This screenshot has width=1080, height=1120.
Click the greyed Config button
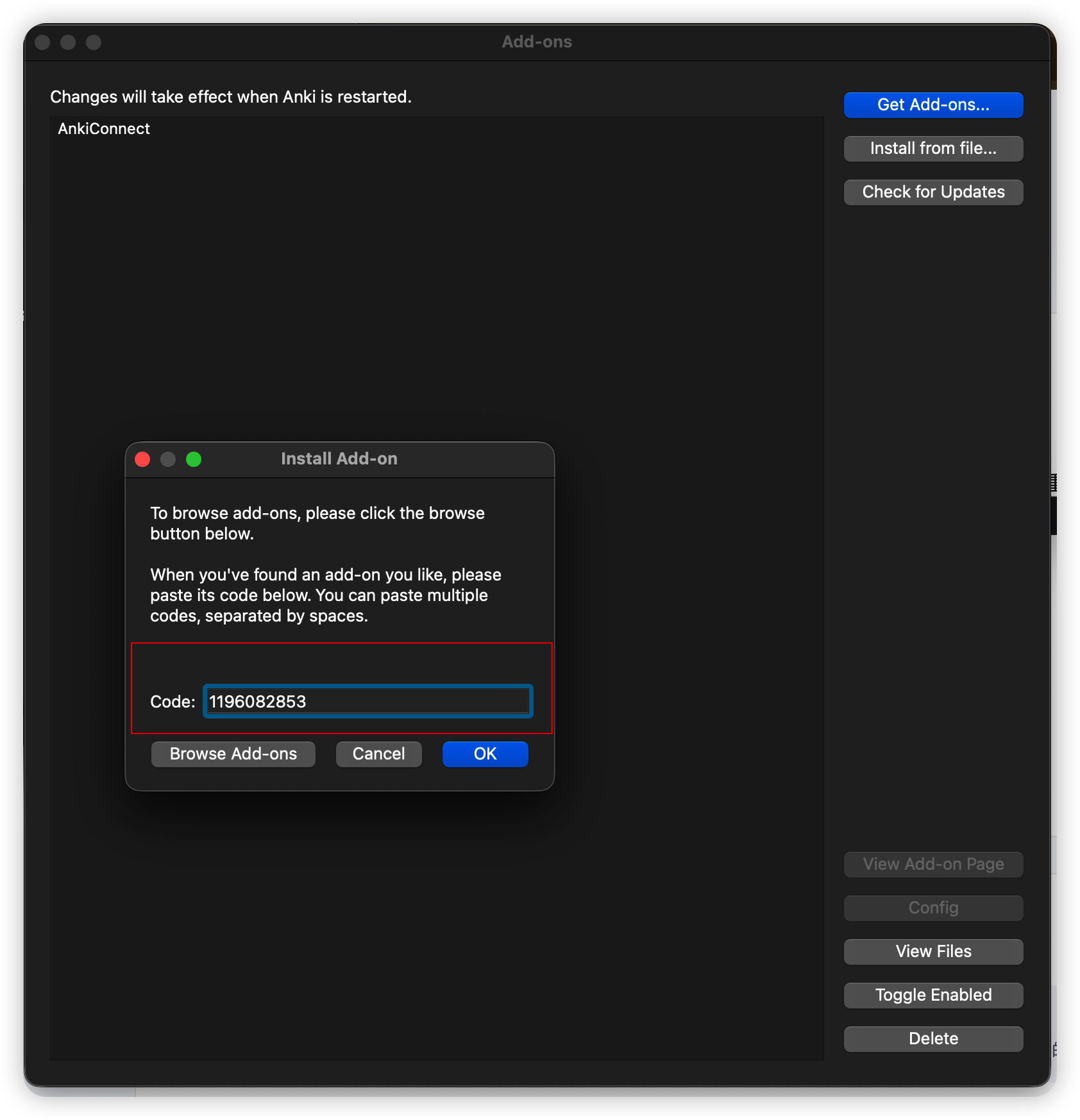point(933,908)
